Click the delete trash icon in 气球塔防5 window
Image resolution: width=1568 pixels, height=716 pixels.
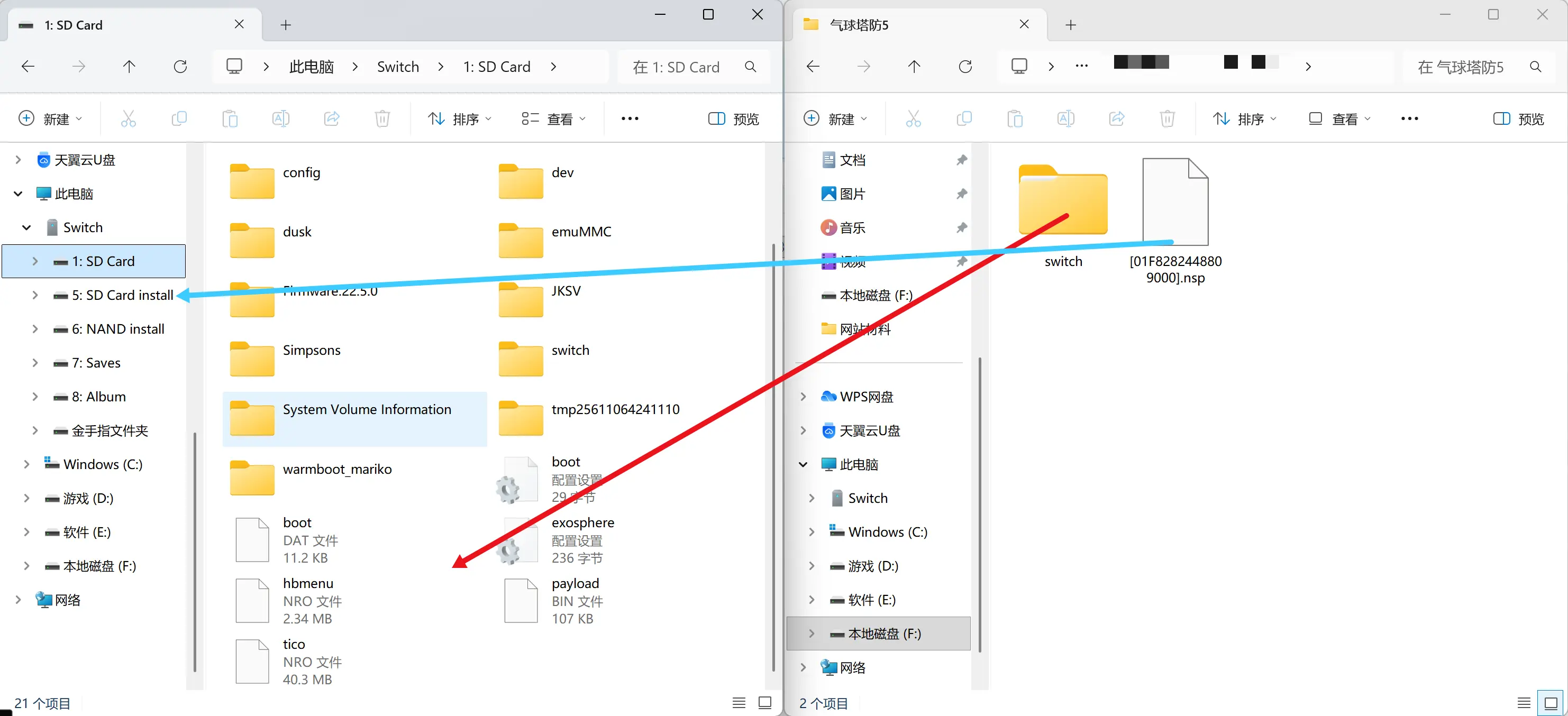coord(1168,118)
